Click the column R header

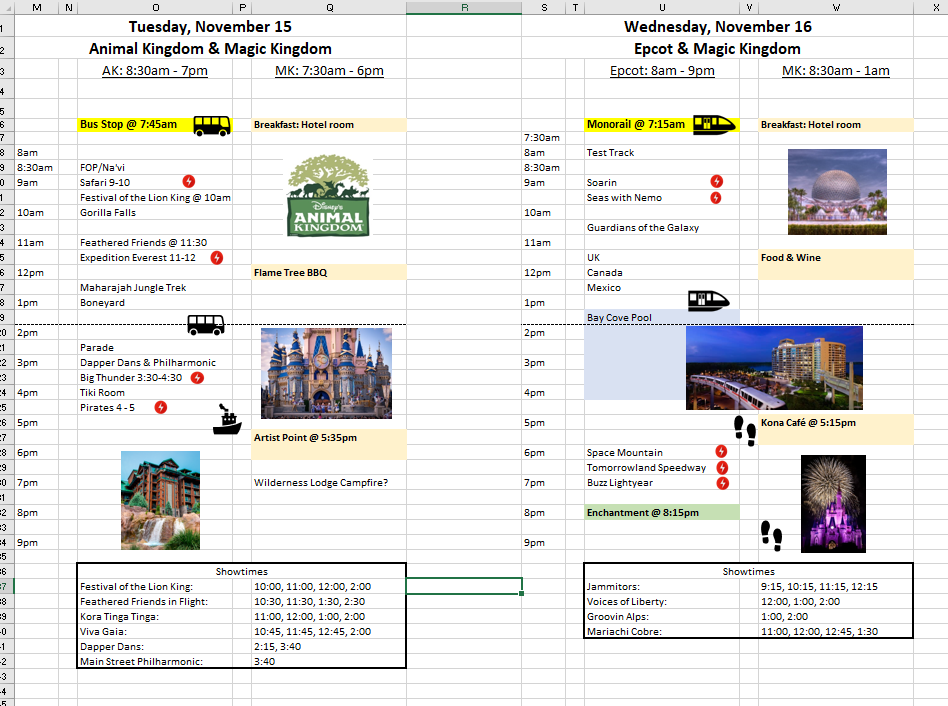click(x=464, y=8)
